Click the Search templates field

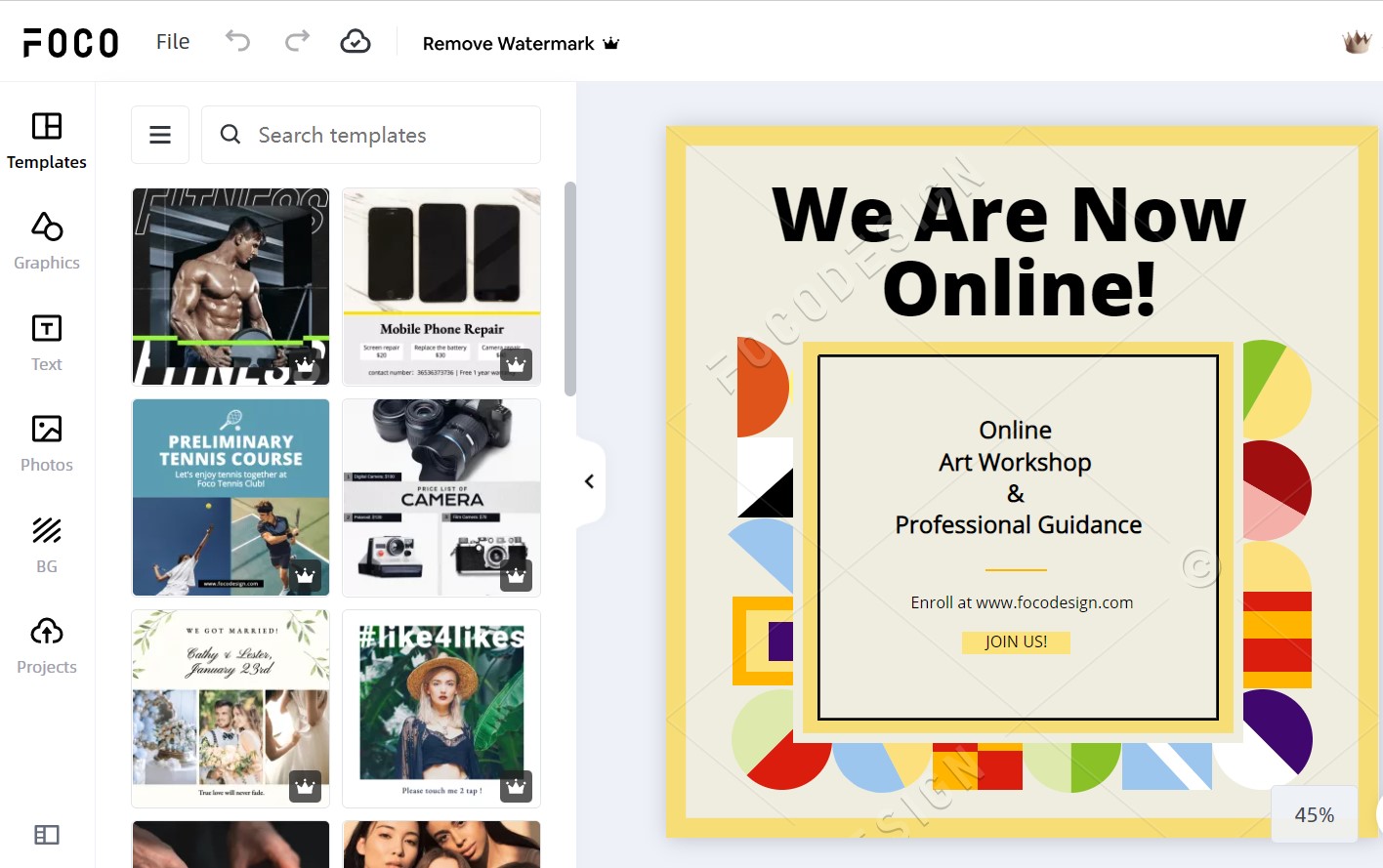click(x=371, y=135)
